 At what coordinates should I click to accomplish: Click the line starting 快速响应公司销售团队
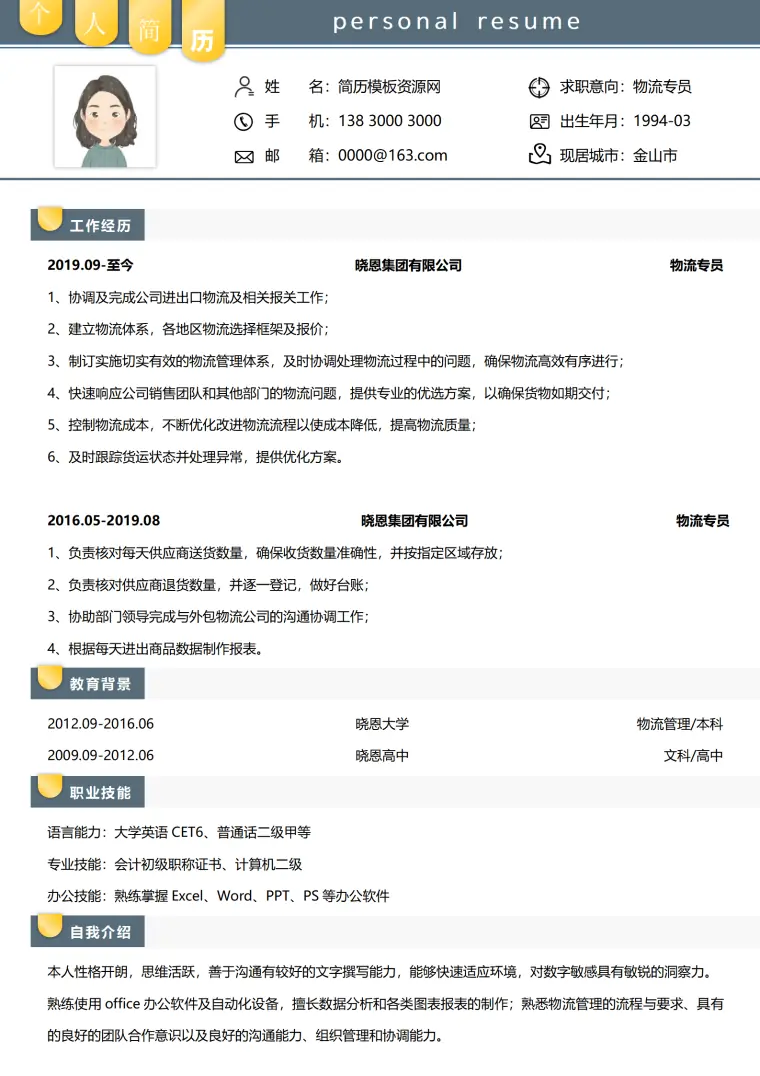click(329, 393)
